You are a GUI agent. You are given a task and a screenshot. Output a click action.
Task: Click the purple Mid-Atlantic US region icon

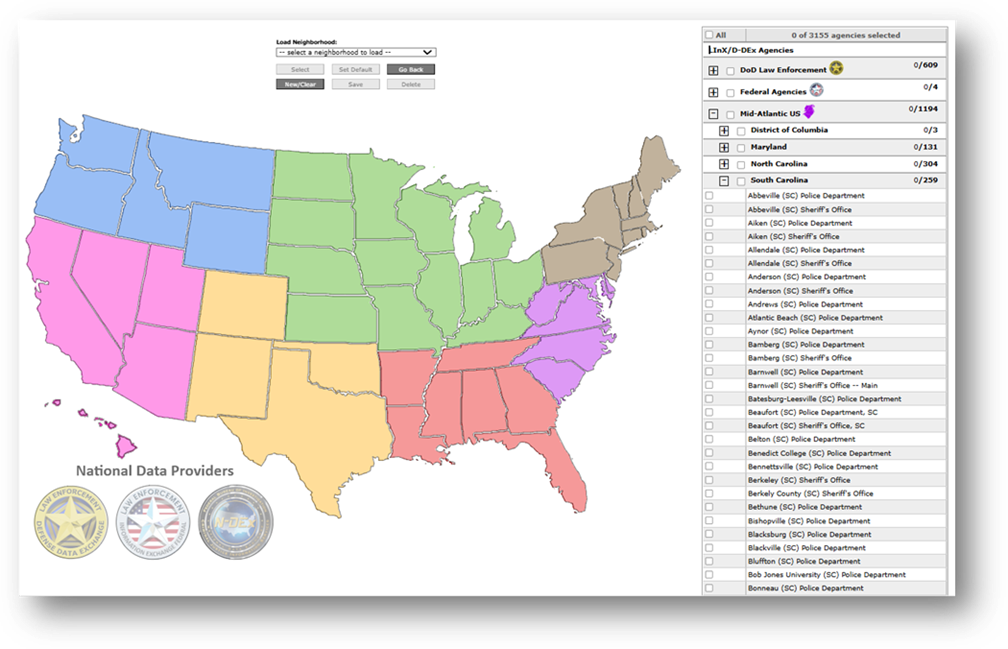808,113
